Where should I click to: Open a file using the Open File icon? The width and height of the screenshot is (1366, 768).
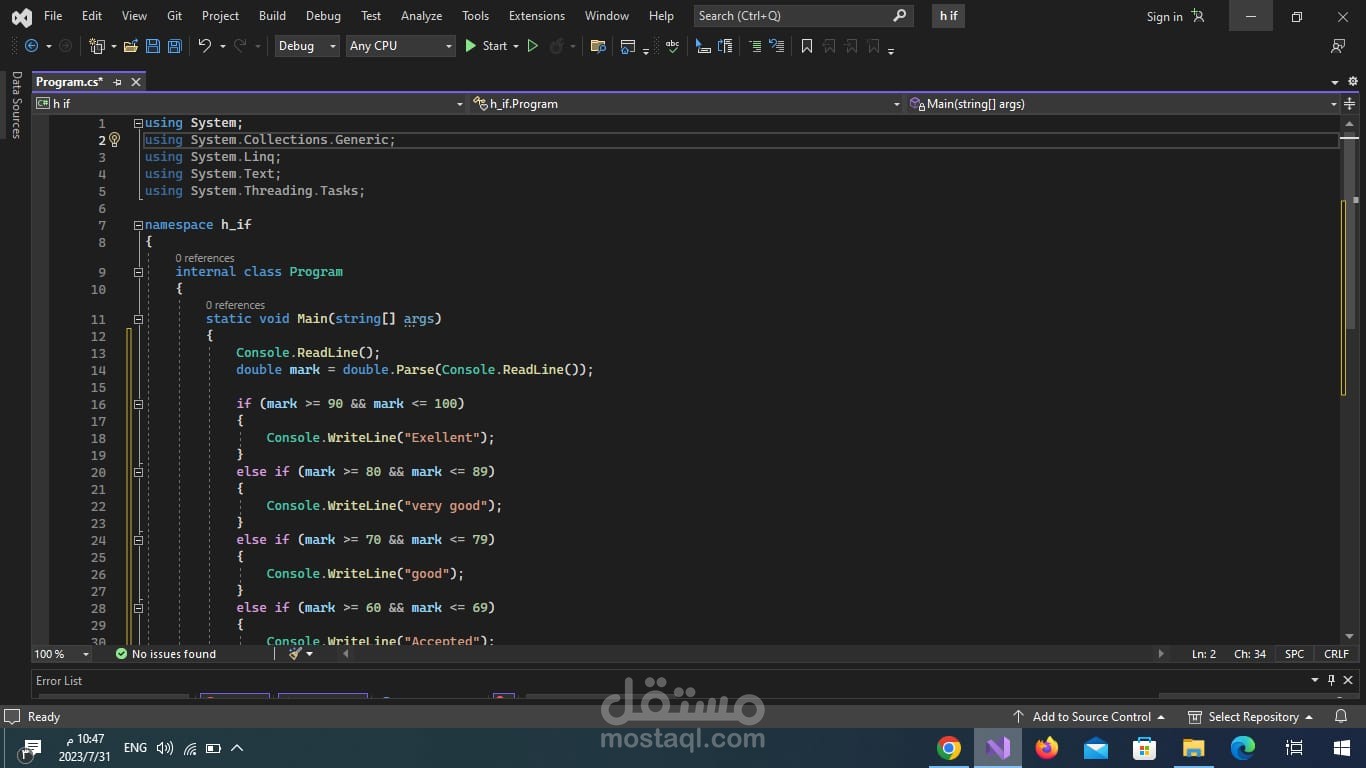tap(131, 46)
